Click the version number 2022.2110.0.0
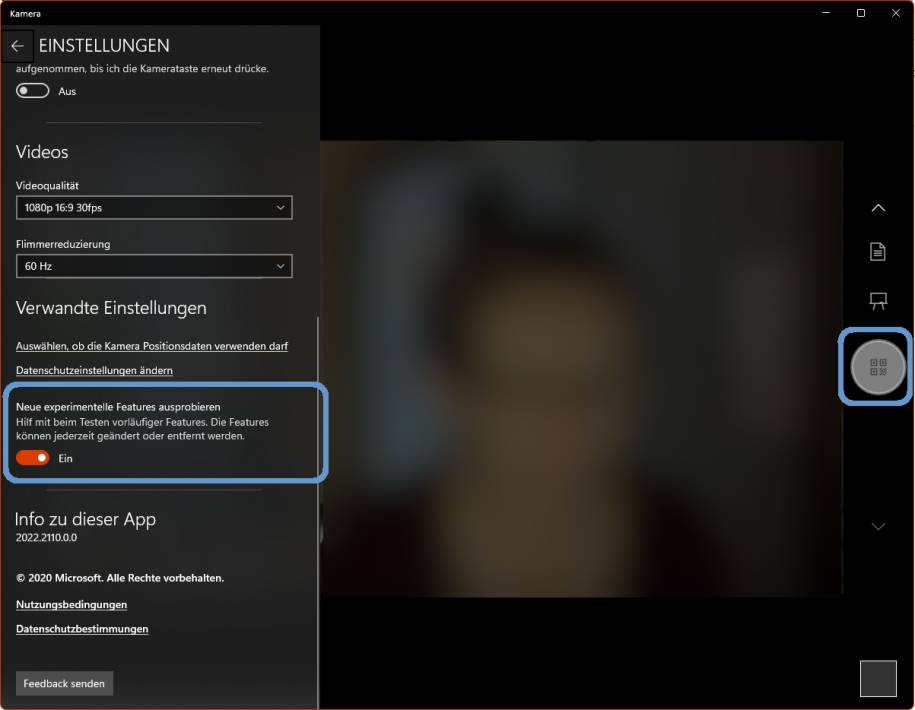 coord(46,537)
